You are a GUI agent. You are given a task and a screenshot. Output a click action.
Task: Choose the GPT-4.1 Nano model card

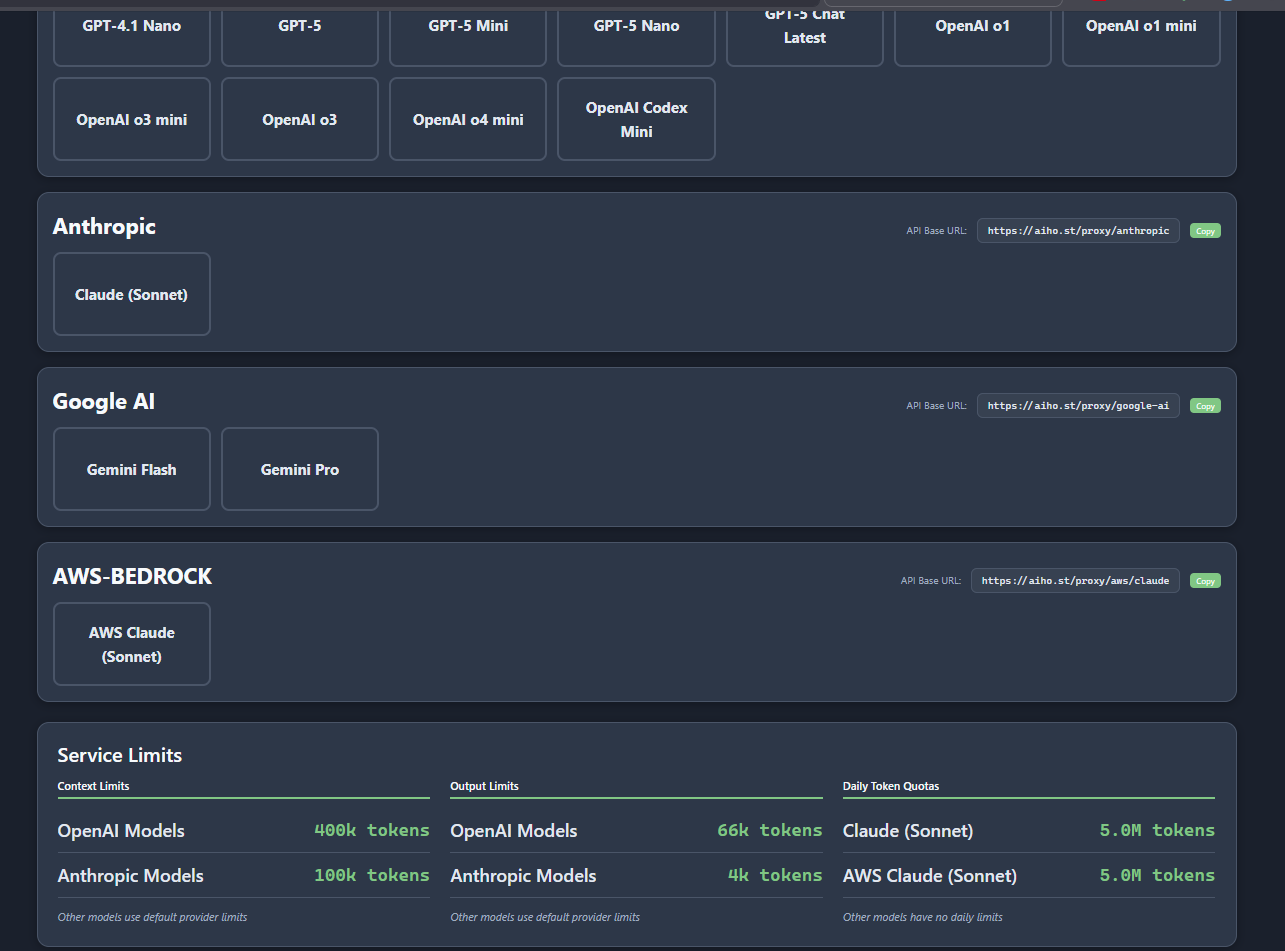[132, 27]
